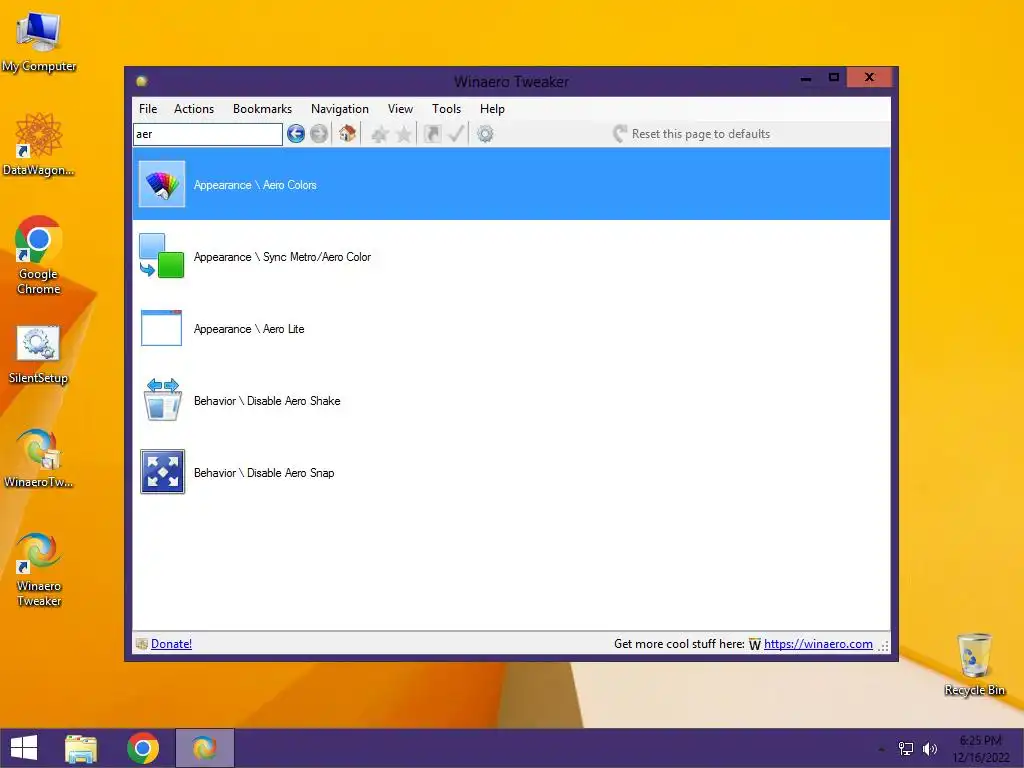The width and height of the screenshot is (1024, 768).
Task: Select 'Behavior \ Disable Aero Snap' result text
Action: click(264, 472)
